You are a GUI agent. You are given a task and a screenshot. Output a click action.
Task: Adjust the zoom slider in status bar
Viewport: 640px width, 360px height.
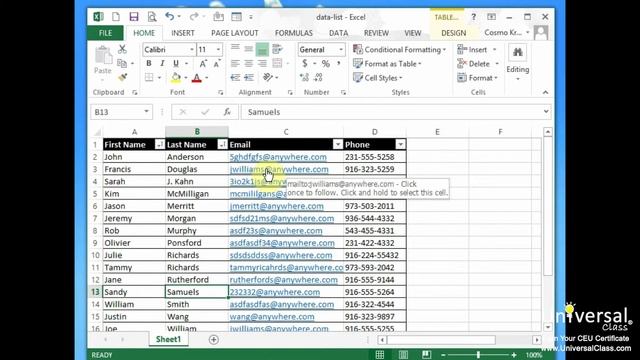pos(478,355)
